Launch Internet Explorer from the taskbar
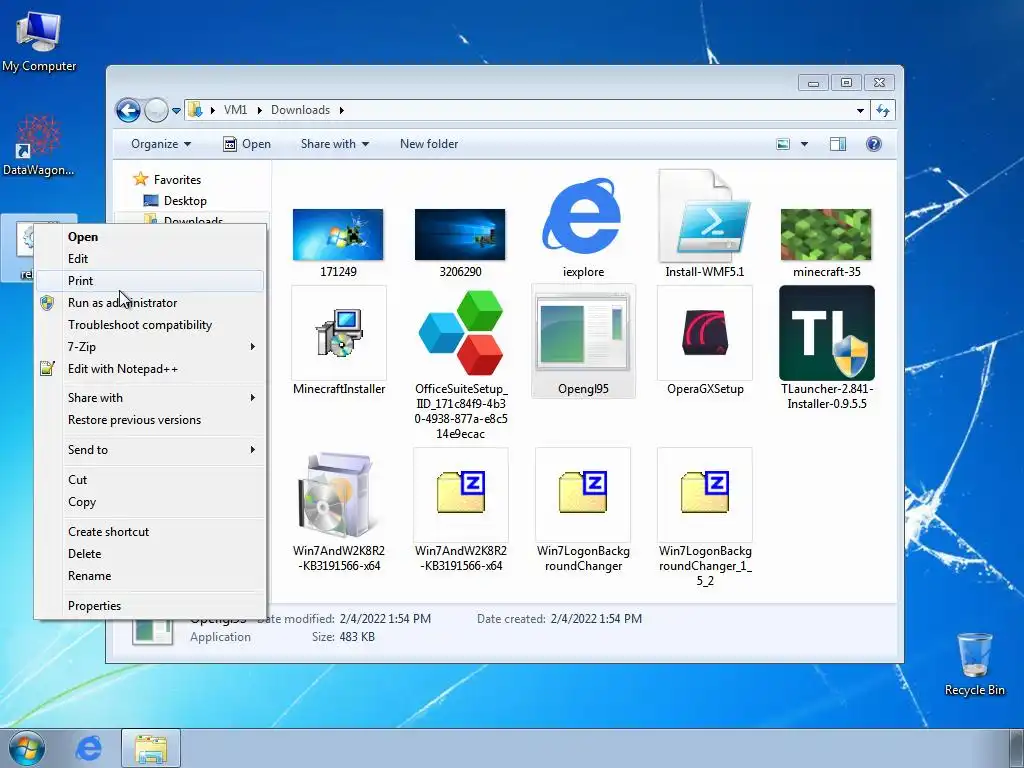The width and height of the screenshot is (1024, 768). tap(88, 748)
